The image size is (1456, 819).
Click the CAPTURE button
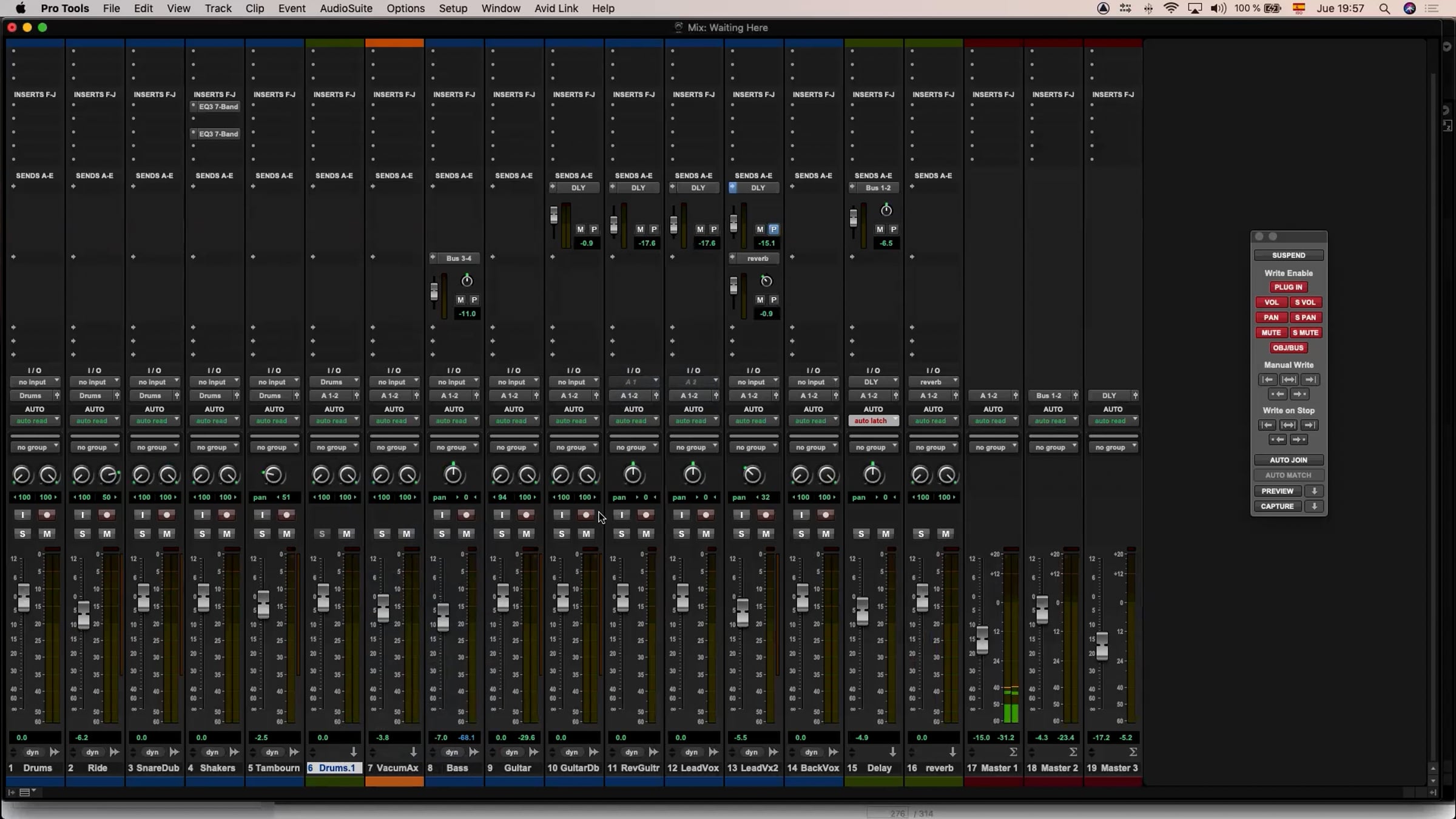pos(1278,506)
